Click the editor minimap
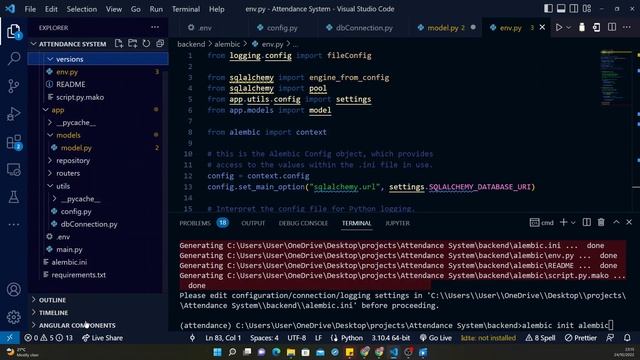Image resolution: width=640 pixels, height=360 pixels. point(616,78)
